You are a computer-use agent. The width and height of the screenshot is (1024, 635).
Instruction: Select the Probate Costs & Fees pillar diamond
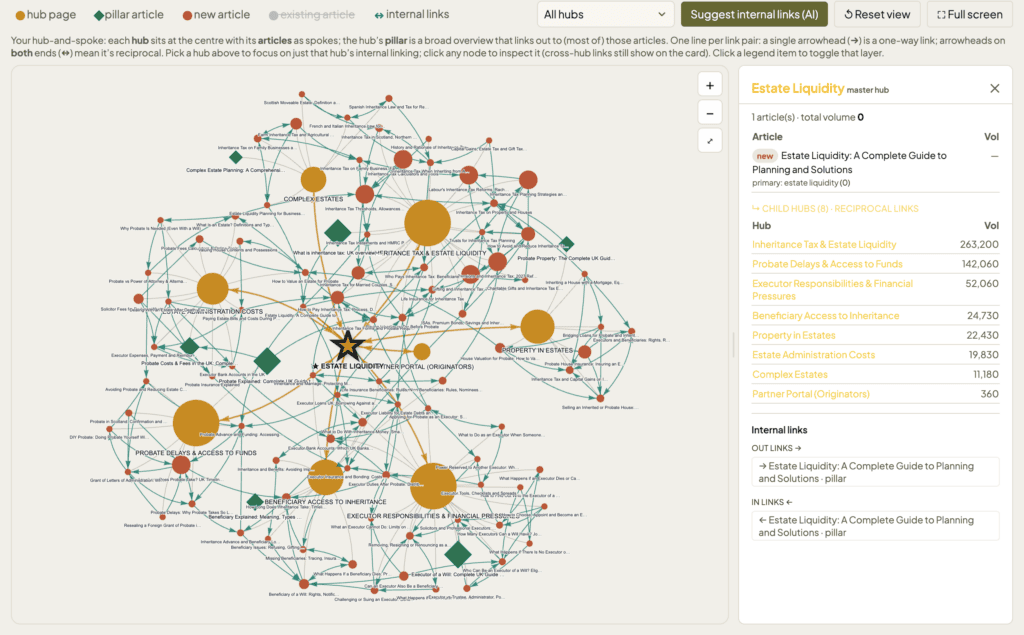(x=189, y=346)
